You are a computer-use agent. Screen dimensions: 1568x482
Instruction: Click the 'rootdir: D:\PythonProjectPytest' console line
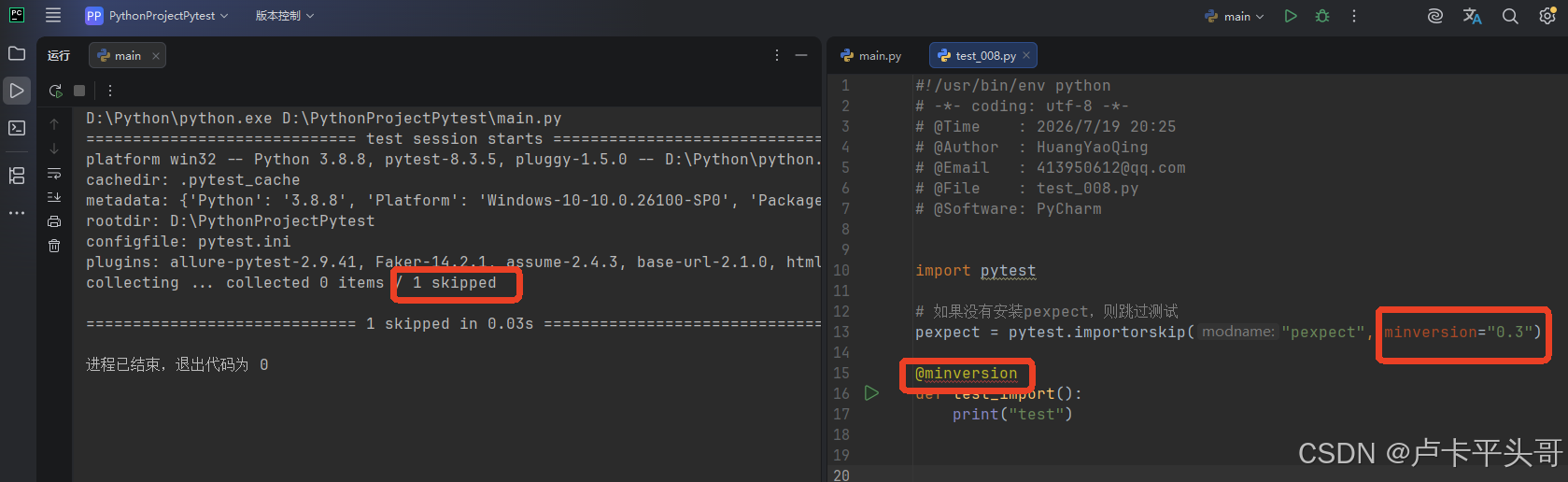(230, 221)
